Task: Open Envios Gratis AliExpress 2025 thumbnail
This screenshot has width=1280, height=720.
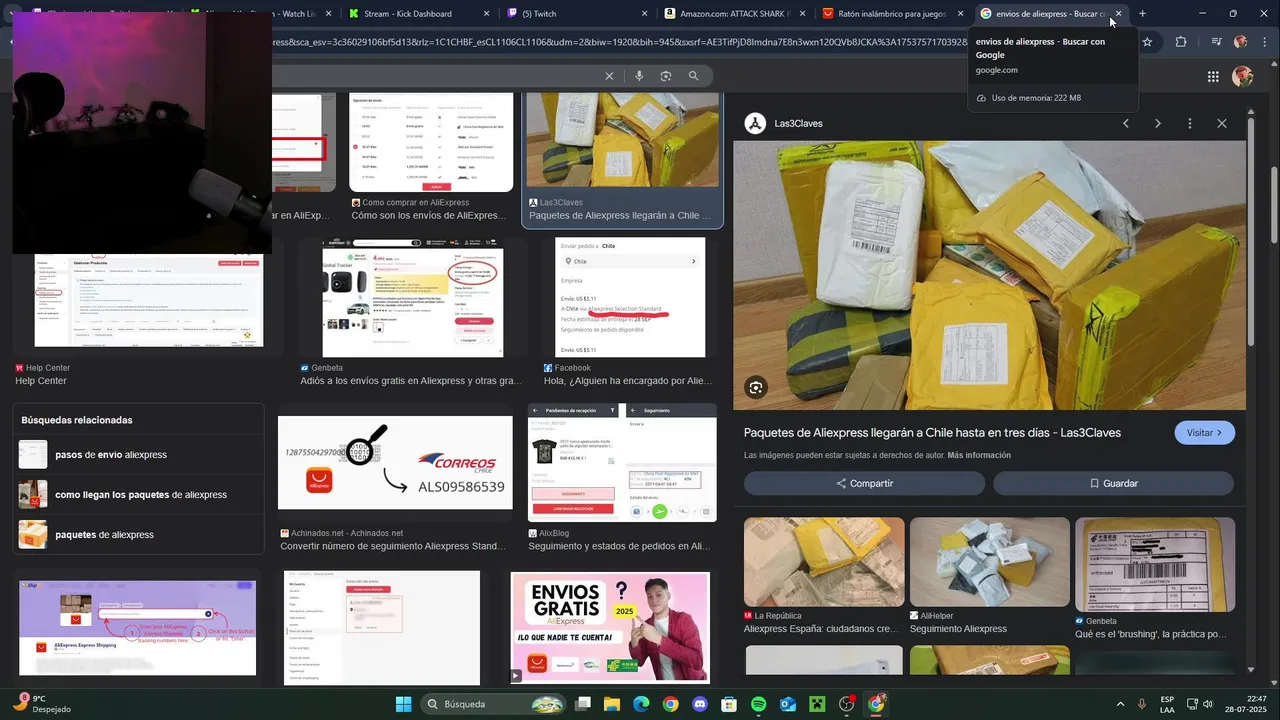Action: (610, 627)
